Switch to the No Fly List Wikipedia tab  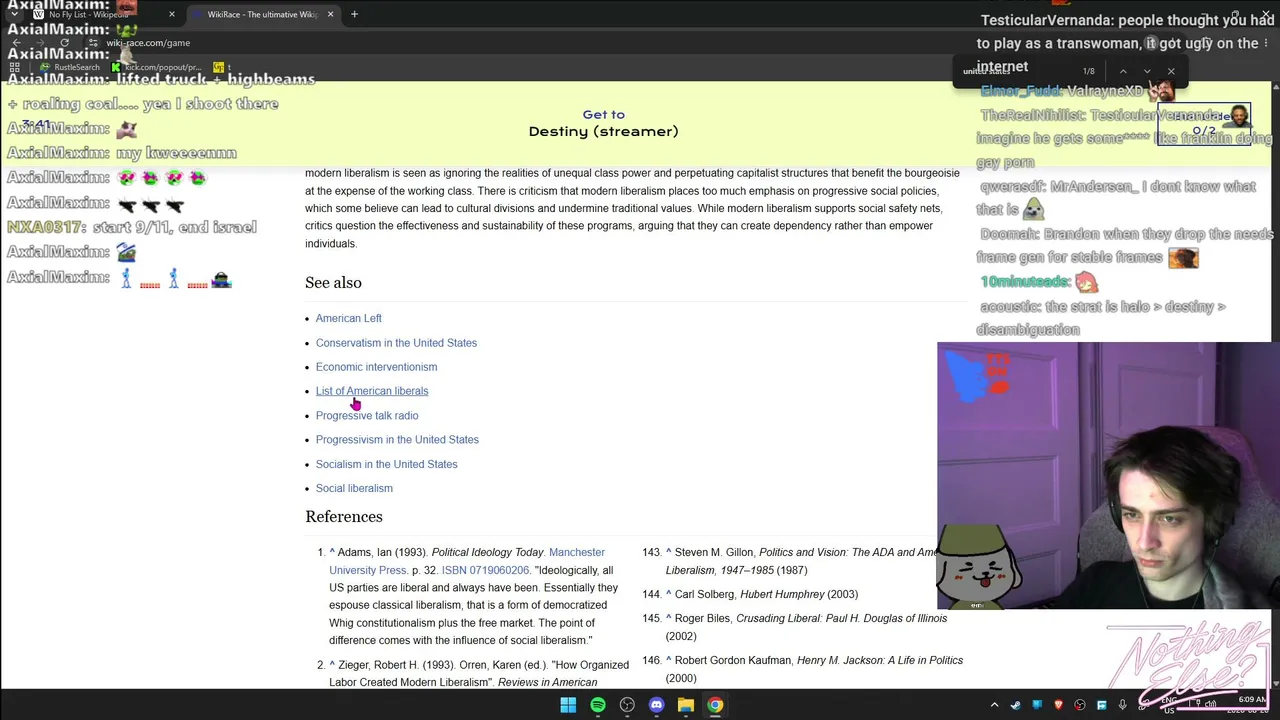(104, 14)
